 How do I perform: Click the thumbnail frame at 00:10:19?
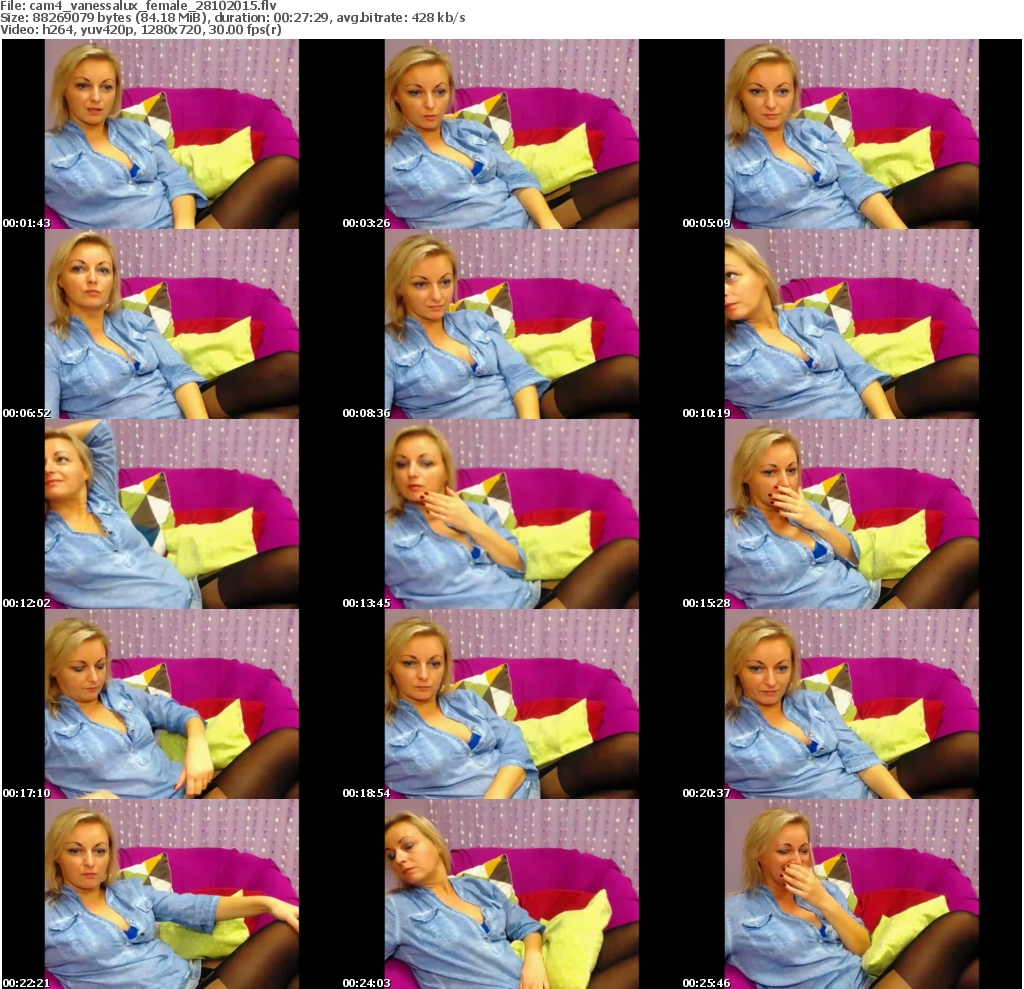852,324
